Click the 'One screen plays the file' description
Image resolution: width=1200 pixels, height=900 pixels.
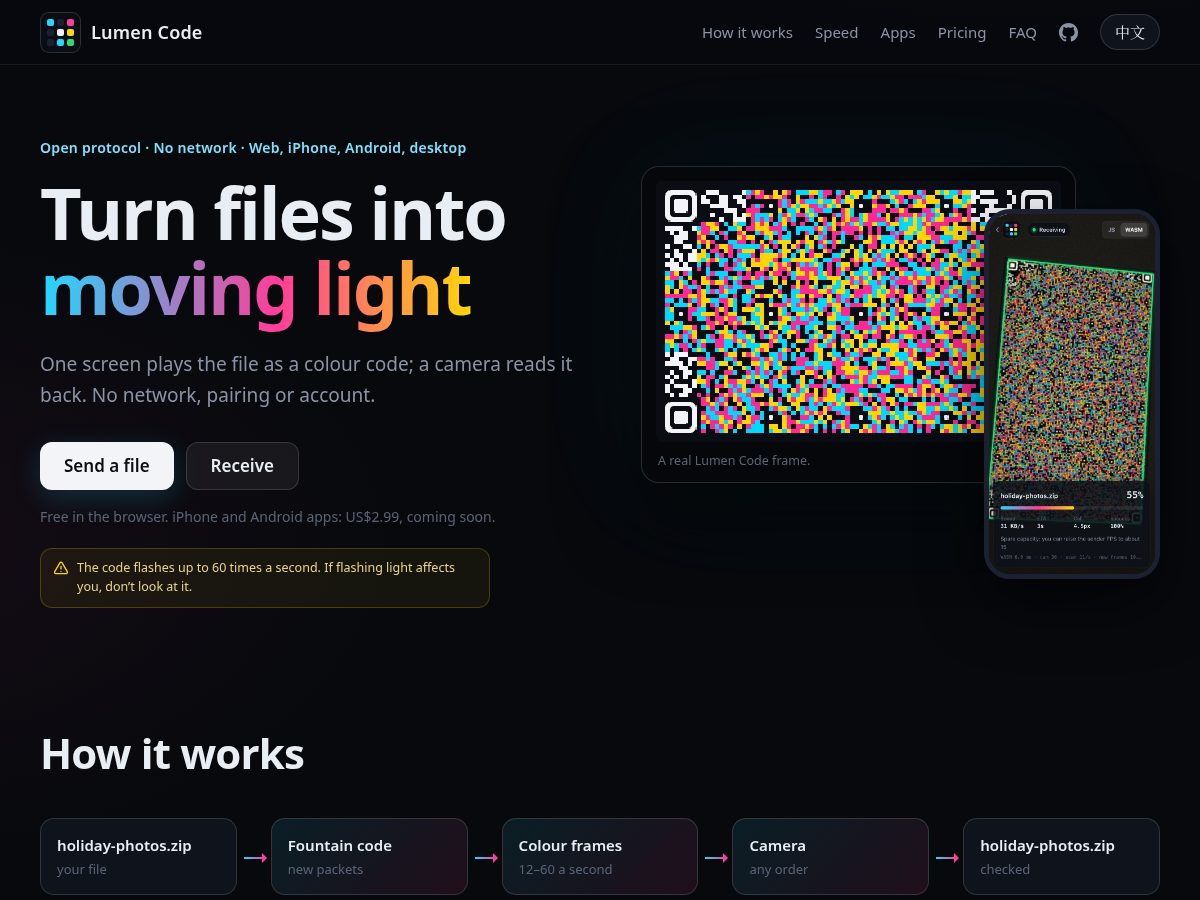point(306,380)
